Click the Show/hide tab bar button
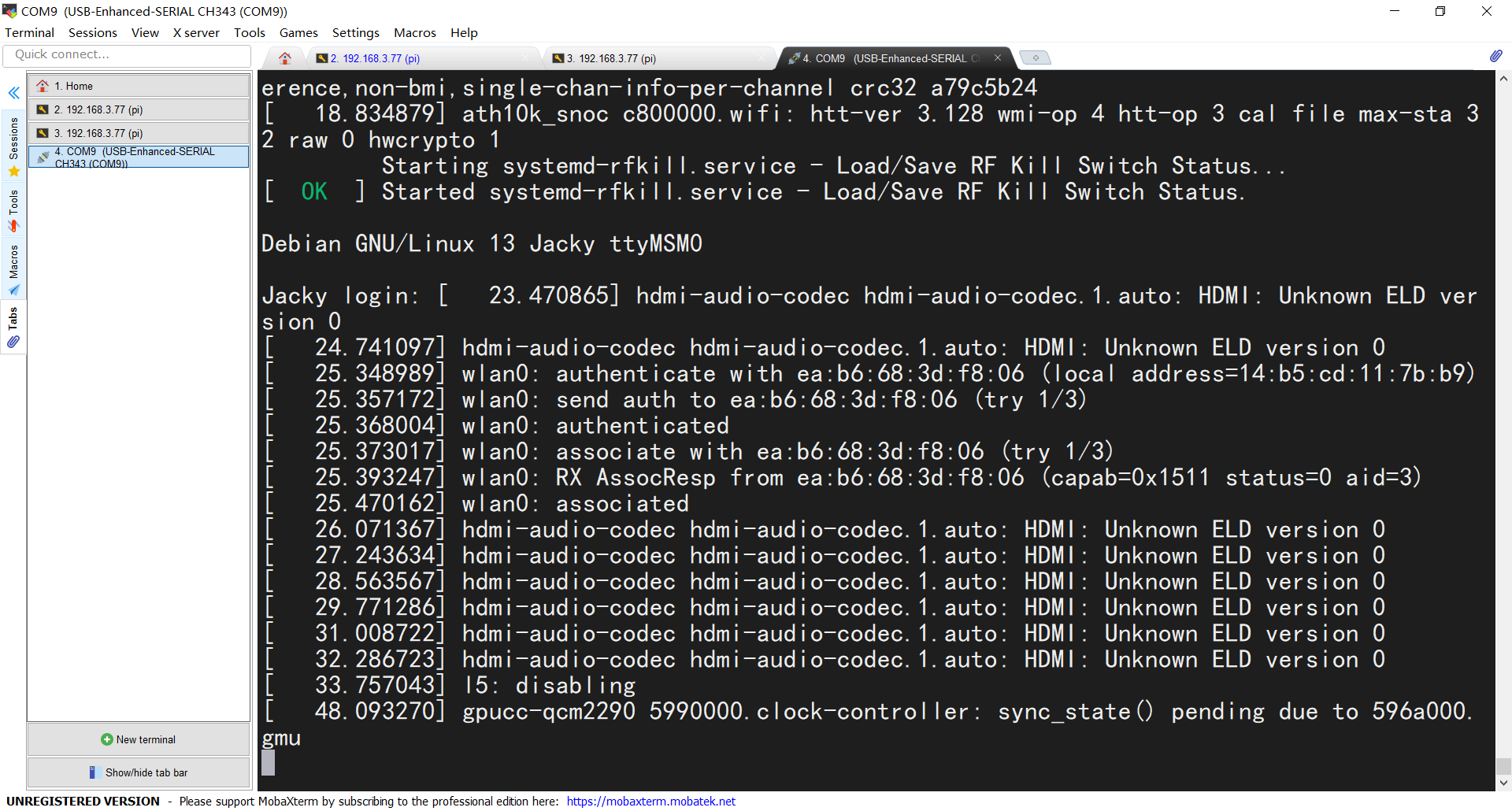 pos(139,772)
